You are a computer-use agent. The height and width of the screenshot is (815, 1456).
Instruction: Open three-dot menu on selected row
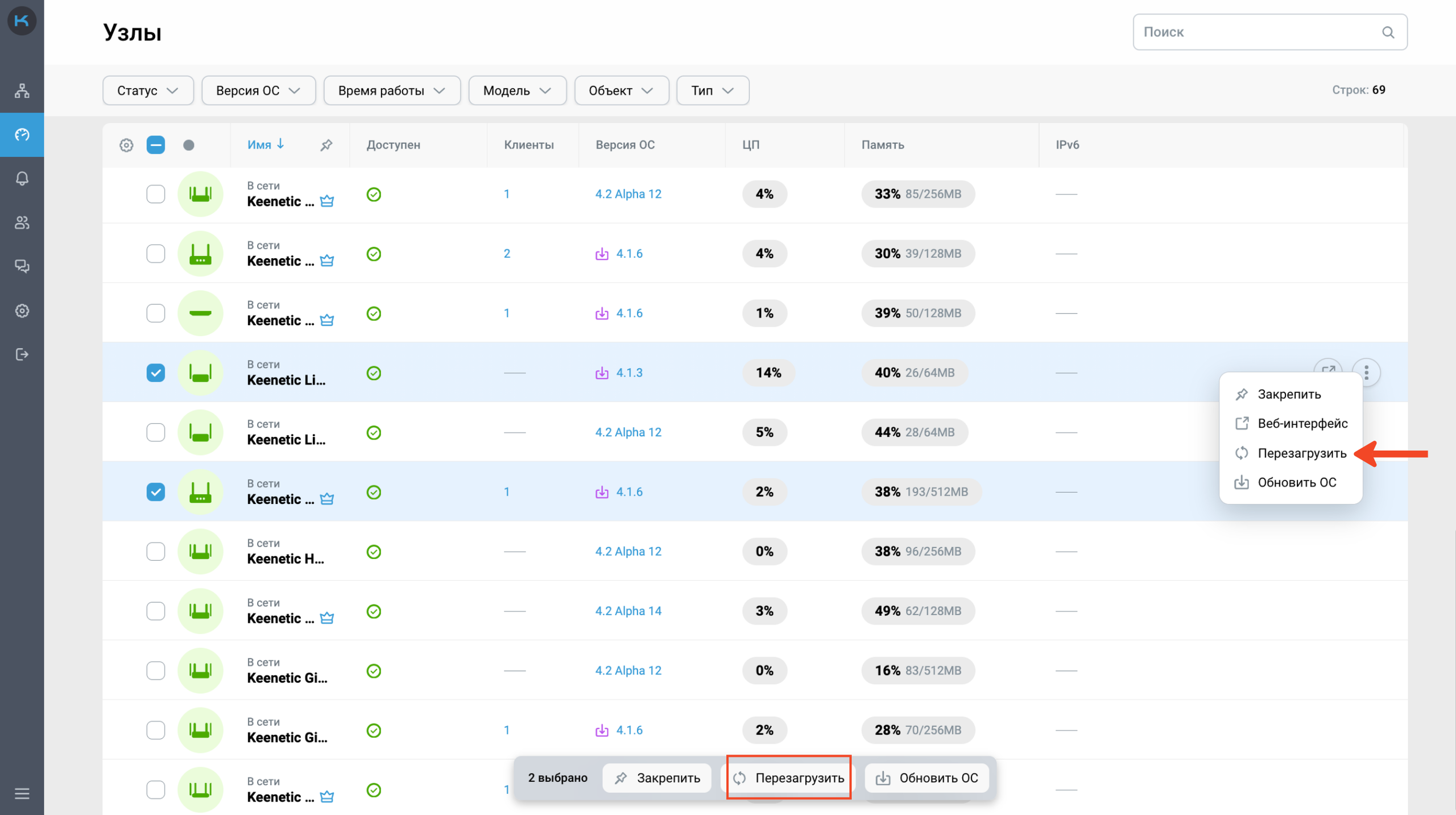point(1366,373)
